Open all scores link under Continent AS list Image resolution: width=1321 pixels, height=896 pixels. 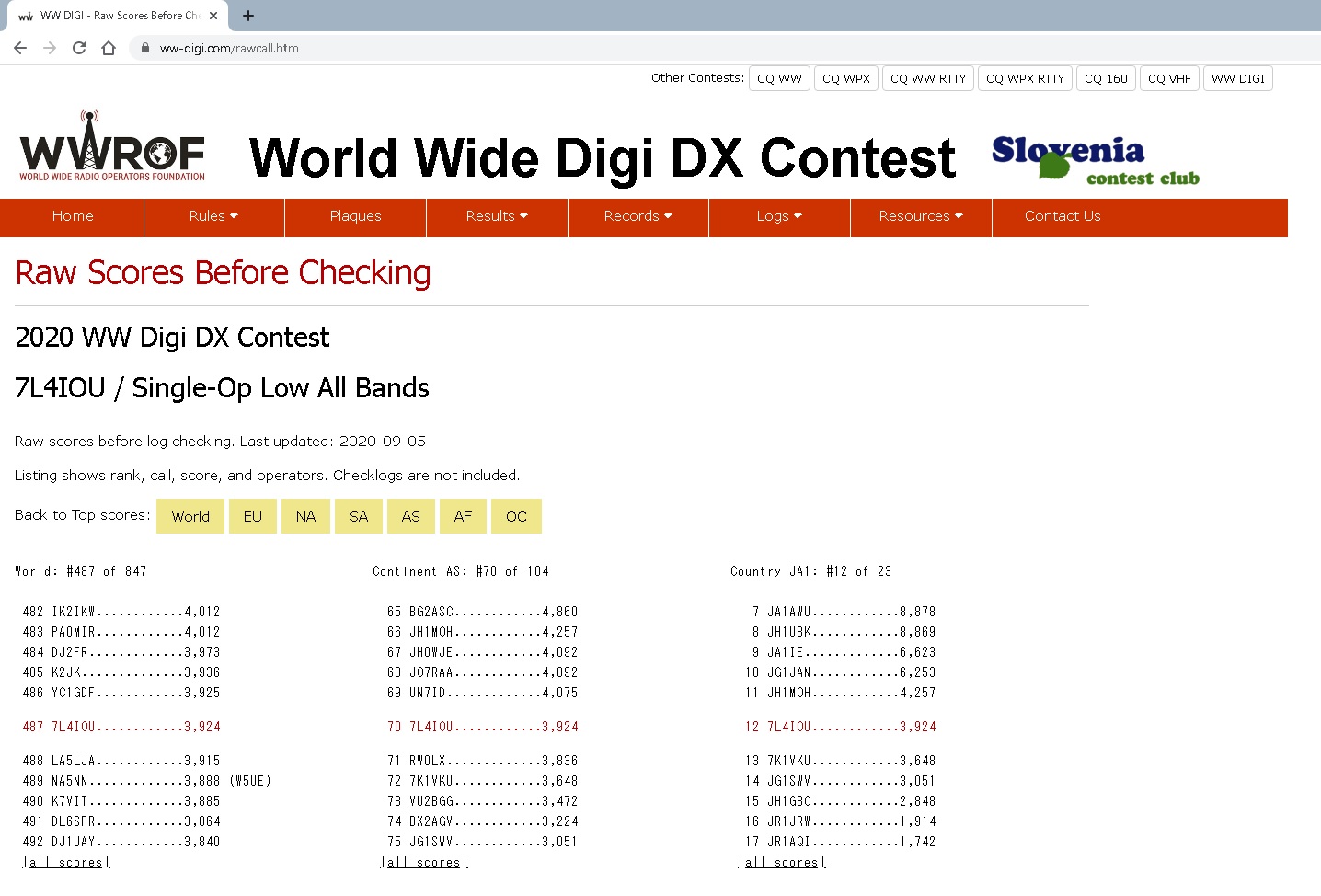tap(424, 862)
